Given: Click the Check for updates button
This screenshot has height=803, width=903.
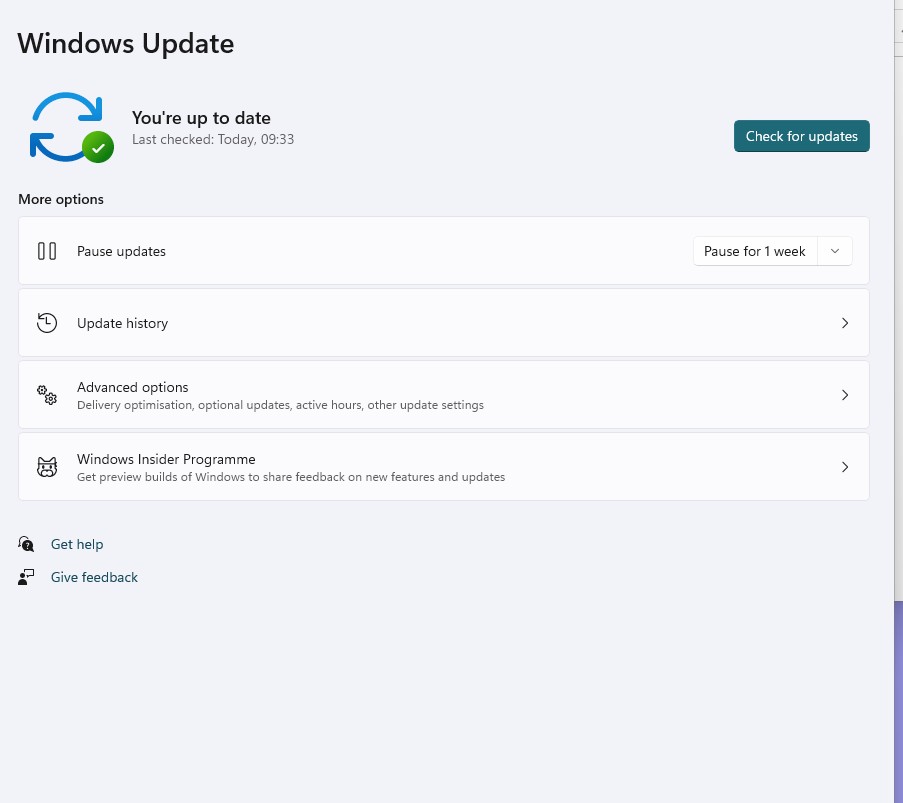Looking at the screenshot, I should 801,136.
